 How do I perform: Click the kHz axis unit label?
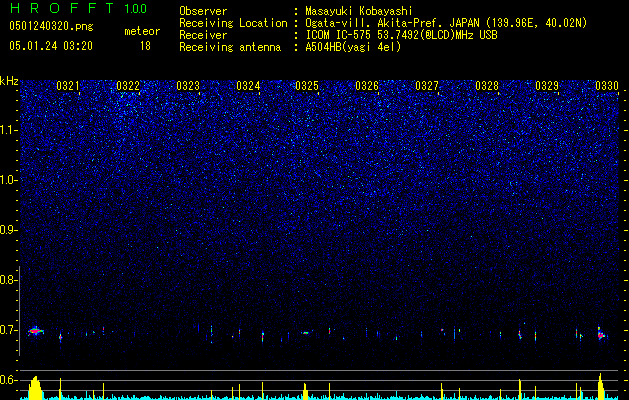9,81
